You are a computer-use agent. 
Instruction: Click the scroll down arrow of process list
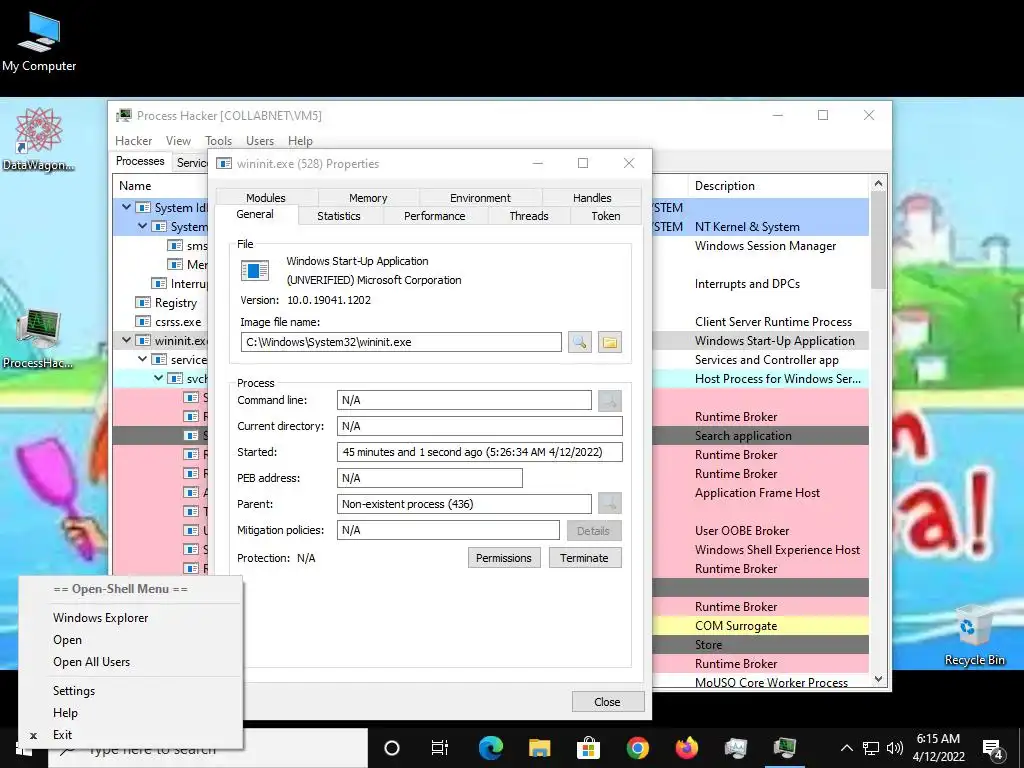coord(878,679)
